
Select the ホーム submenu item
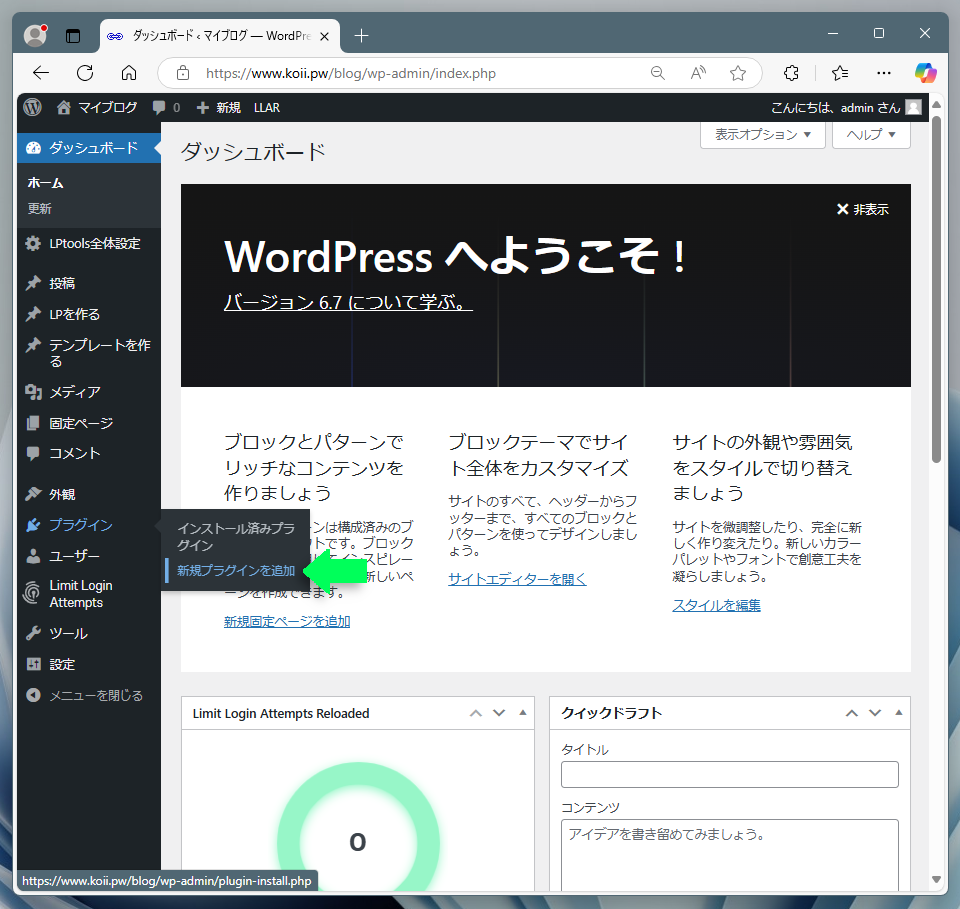(x=45, y=183)
